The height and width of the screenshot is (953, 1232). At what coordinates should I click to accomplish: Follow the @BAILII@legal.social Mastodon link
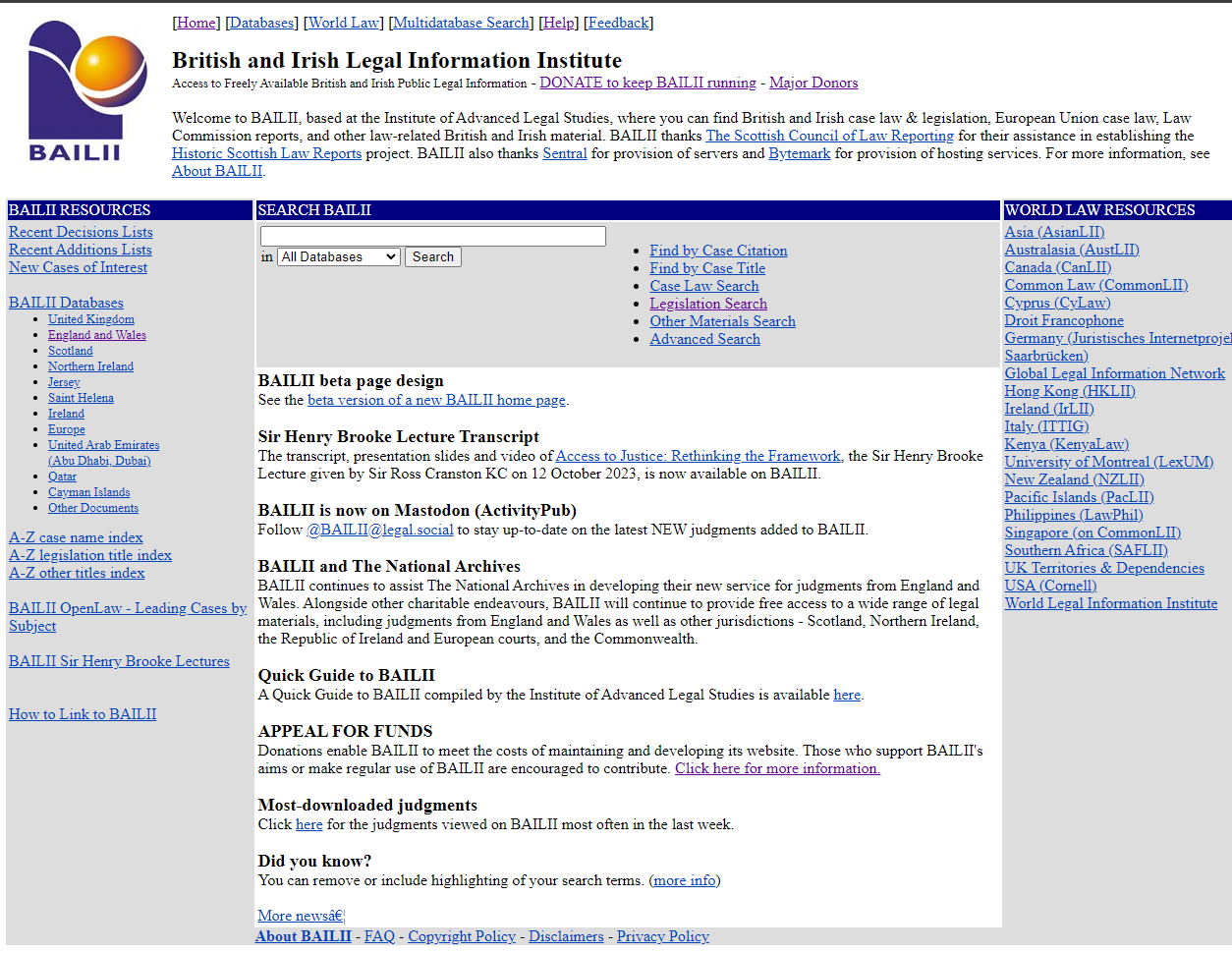tap(379, 531)
